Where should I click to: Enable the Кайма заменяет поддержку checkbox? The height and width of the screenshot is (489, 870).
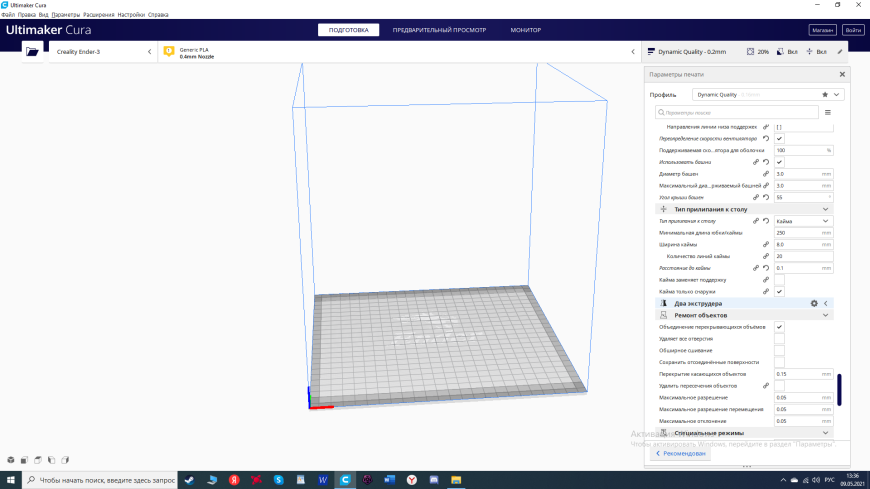pyautogui.click(x=780, y=280)
